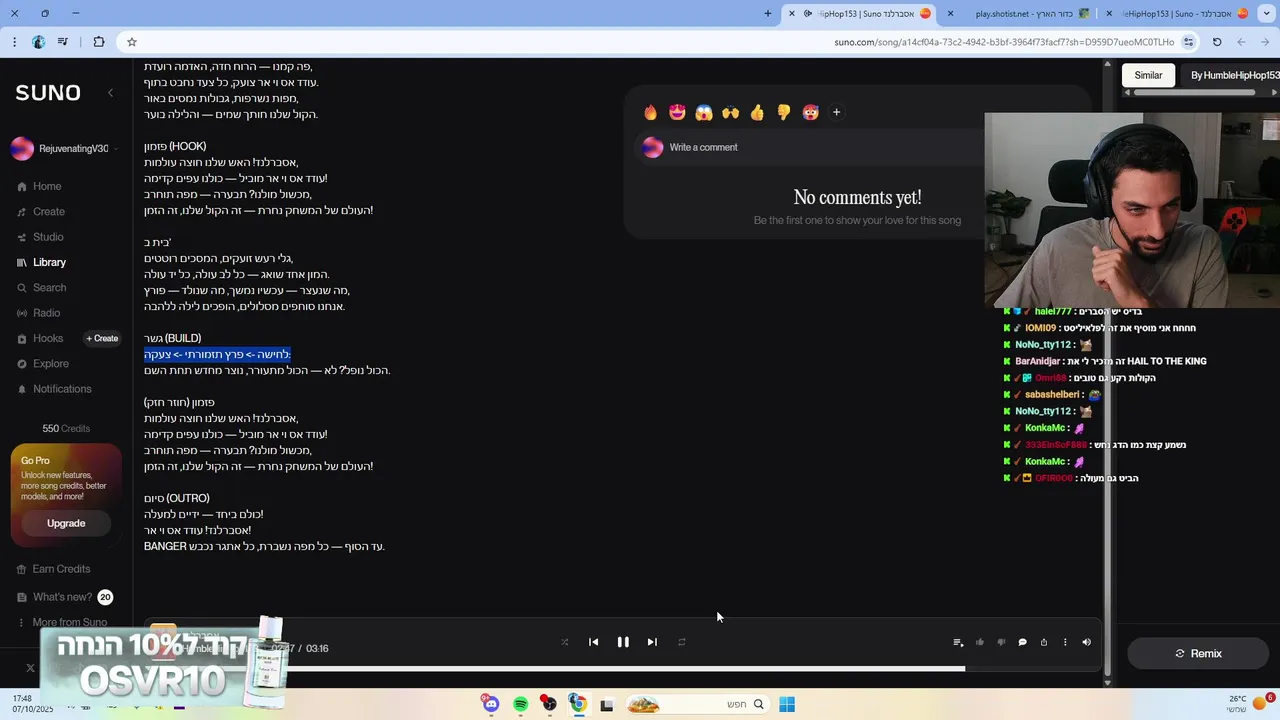Open Spotify from the taskbar
This screenshot has height=720, width=1280.
(520, 704)
